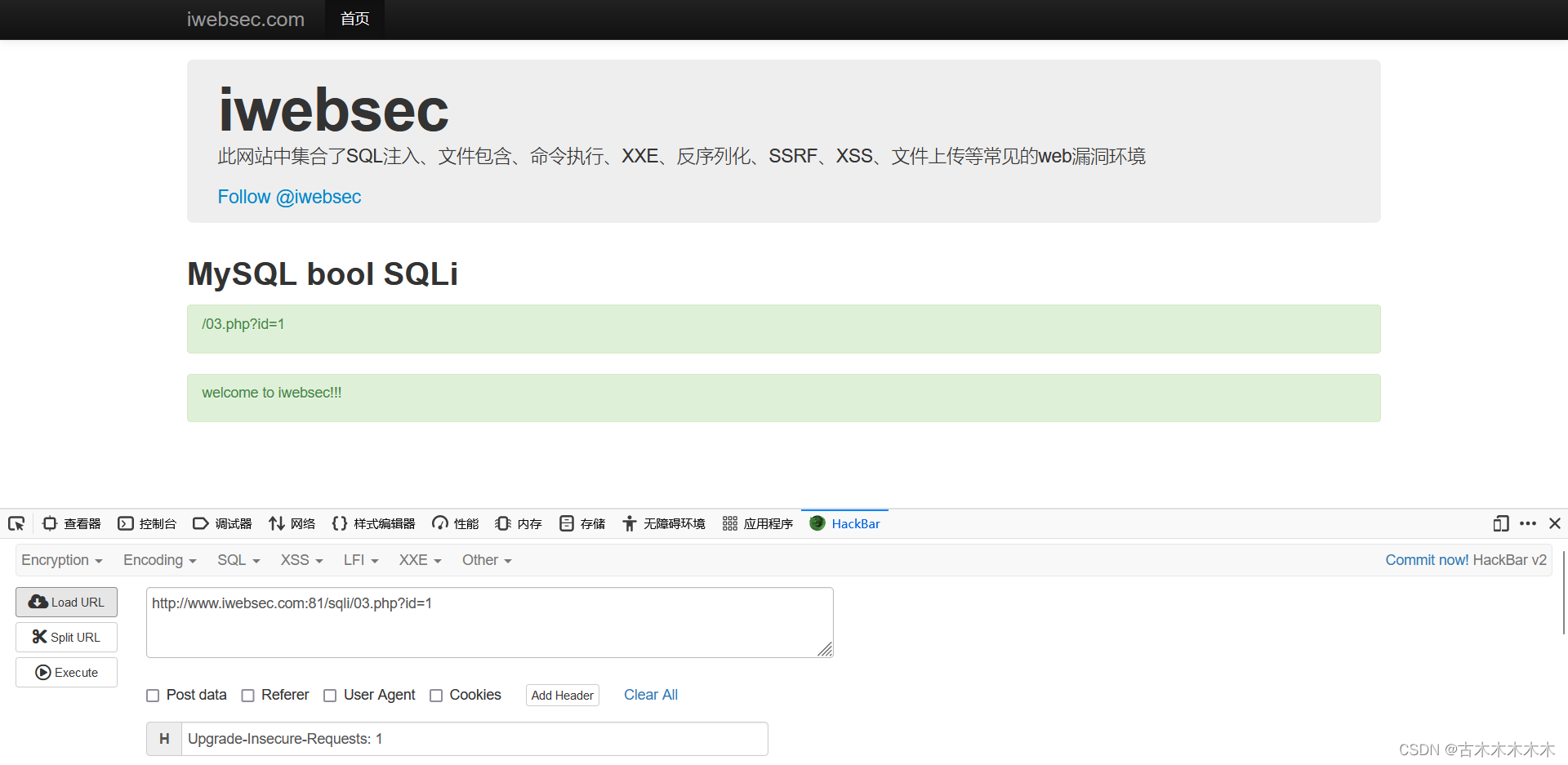Select the 首页 navigation menu item
Screen dimensions: 1568x765
(x=354, y=19)
